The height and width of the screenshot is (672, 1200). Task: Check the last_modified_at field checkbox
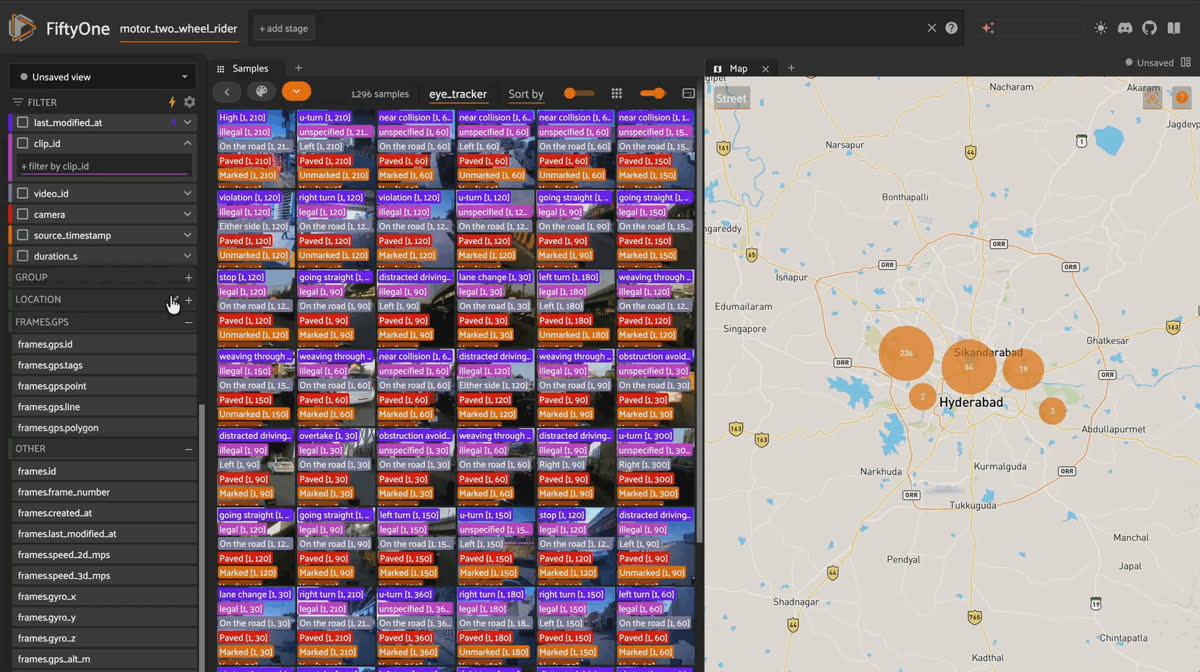pyautogui.click(x=22, y=122)
